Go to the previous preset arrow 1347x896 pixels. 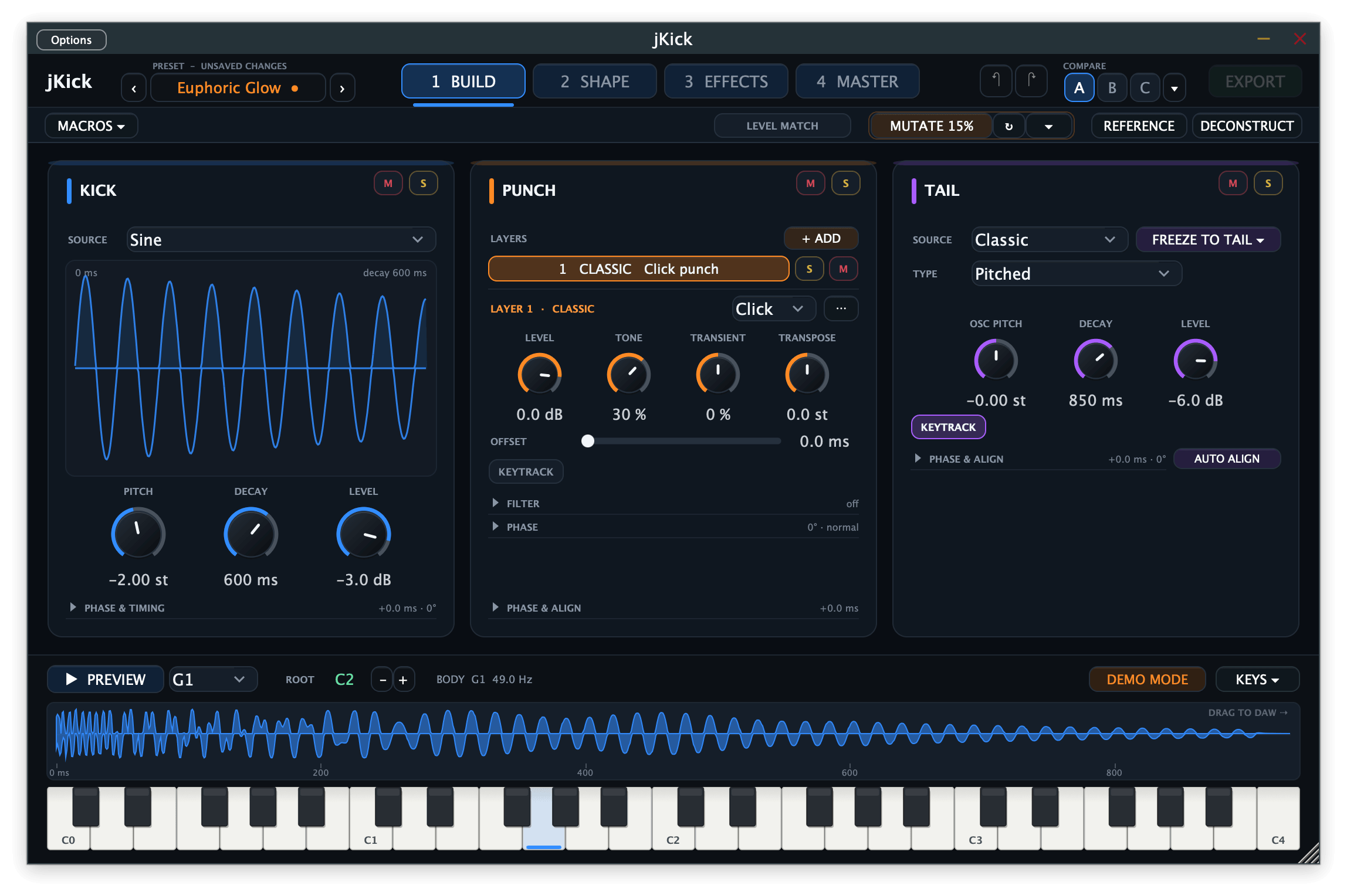(x=134, y=89)
